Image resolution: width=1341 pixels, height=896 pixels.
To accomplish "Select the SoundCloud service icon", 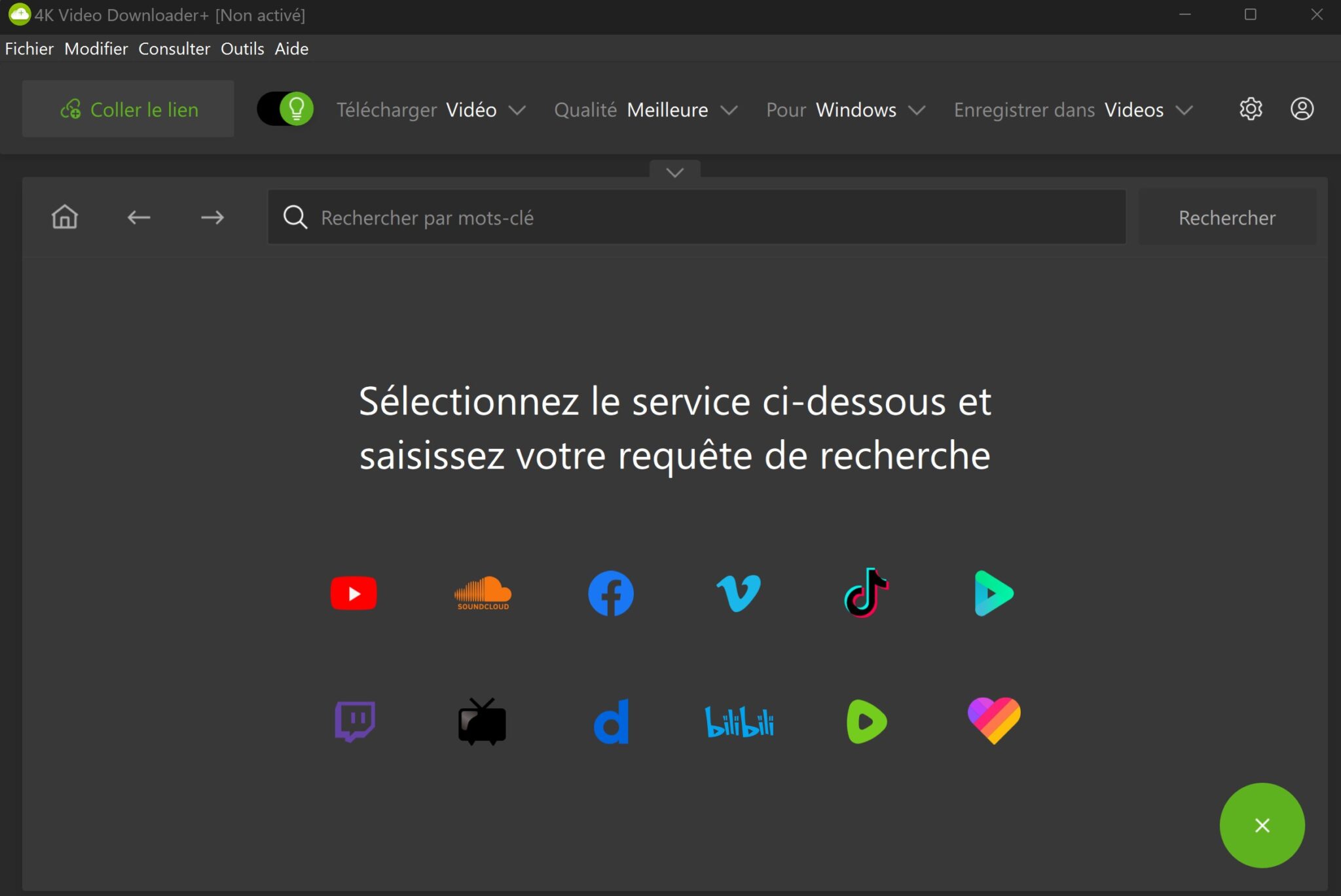I will tap(483, 593).
